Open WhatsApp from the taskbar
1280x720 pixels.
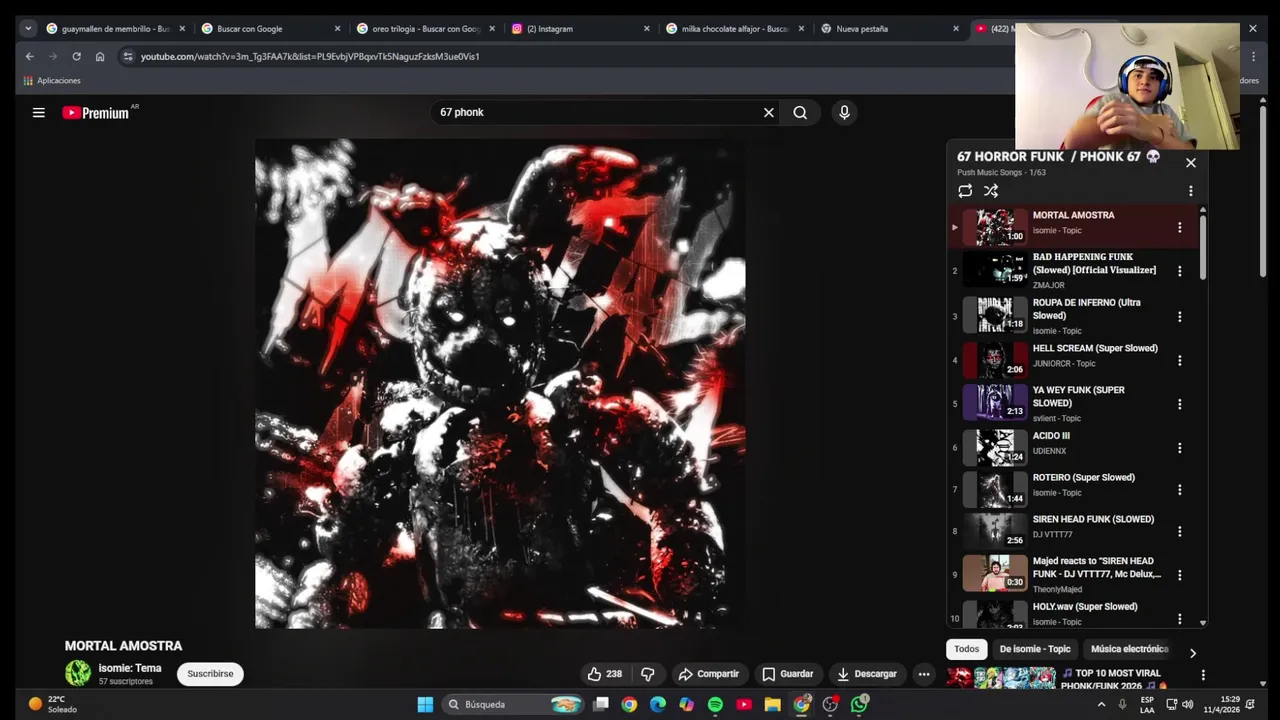point(859,704)
